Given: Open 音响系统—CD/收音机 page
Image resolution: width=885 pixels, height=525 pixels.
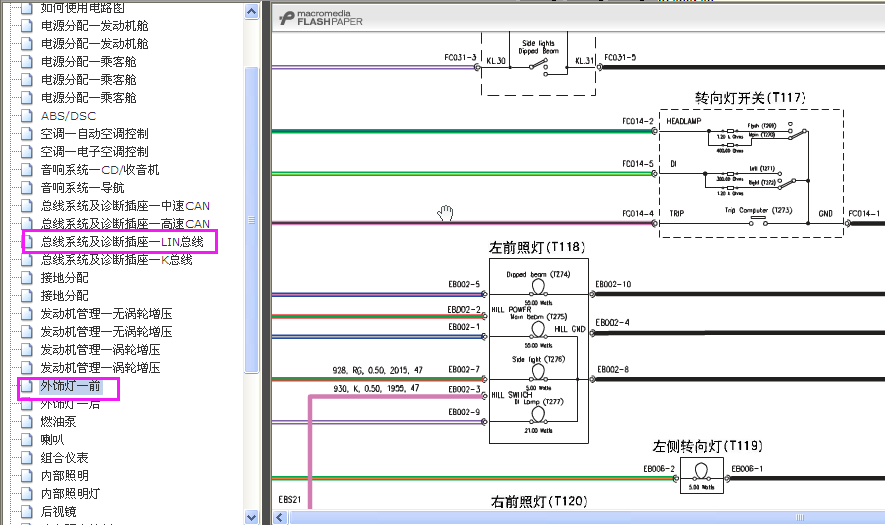Looking at the screenshot, I should tap(100, 170).
